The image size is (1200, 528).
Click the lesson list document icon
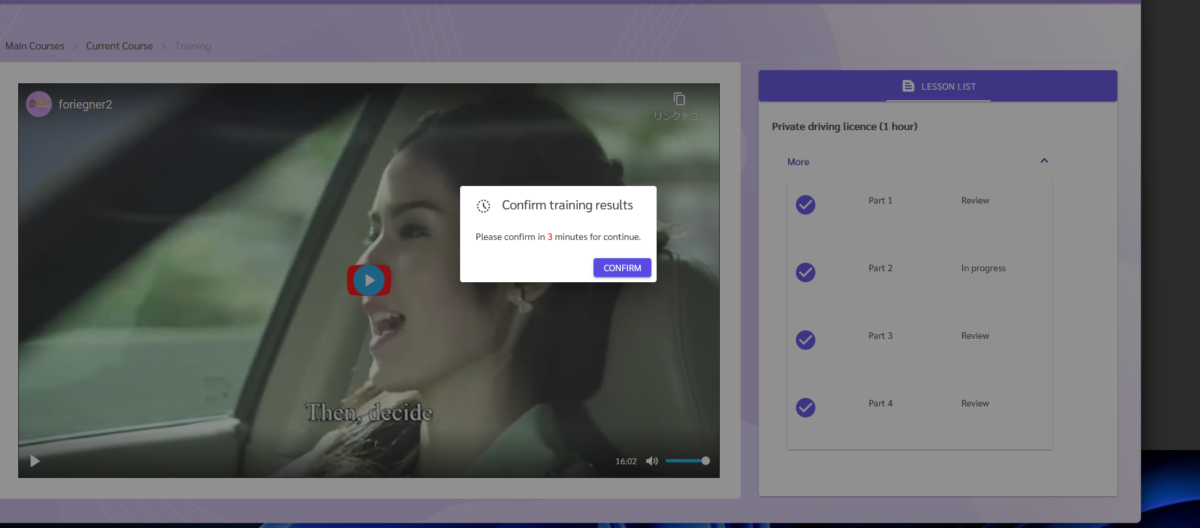[908, 86]
